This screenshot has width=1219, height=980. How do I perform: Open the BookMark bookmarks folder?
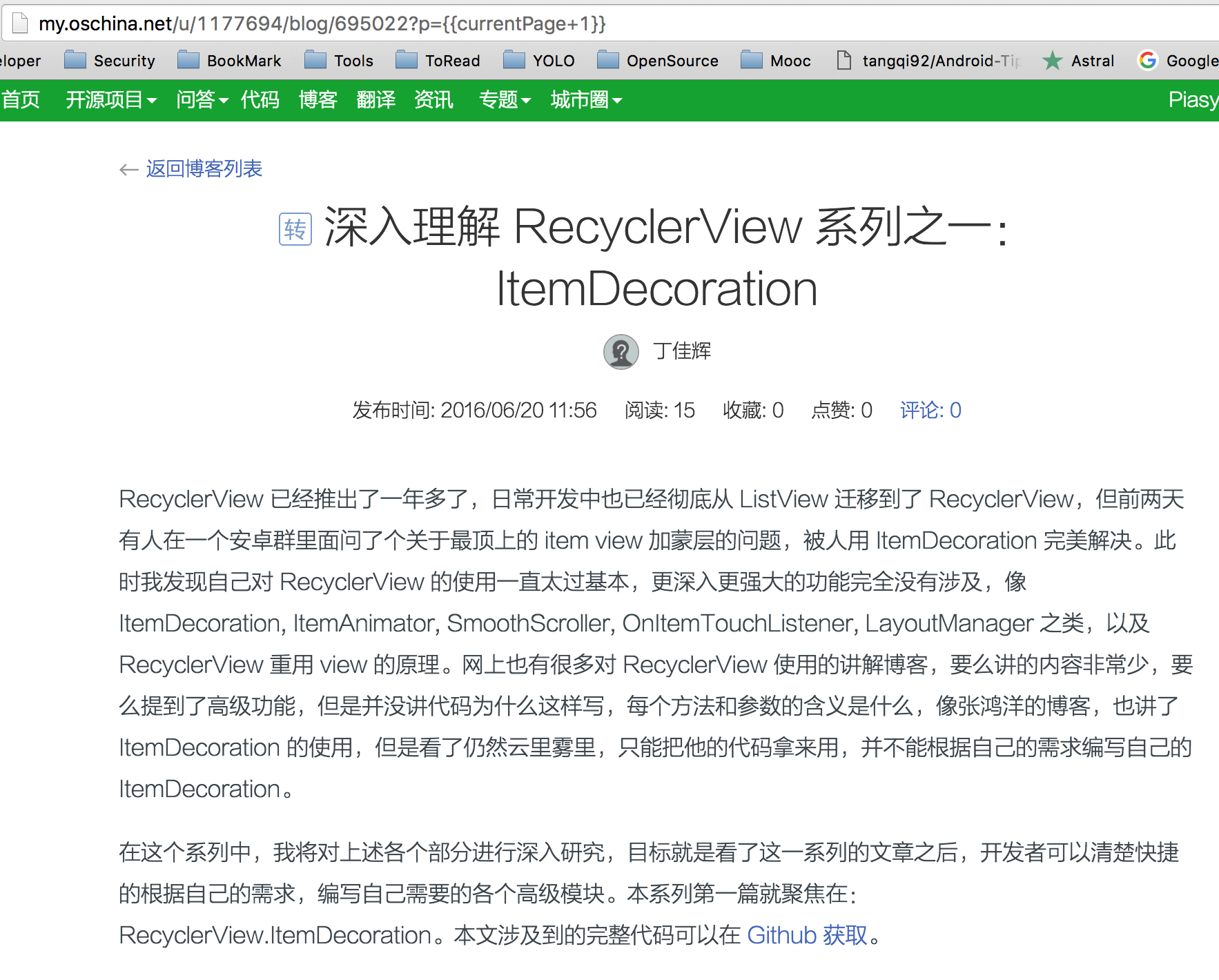[230, 61]
